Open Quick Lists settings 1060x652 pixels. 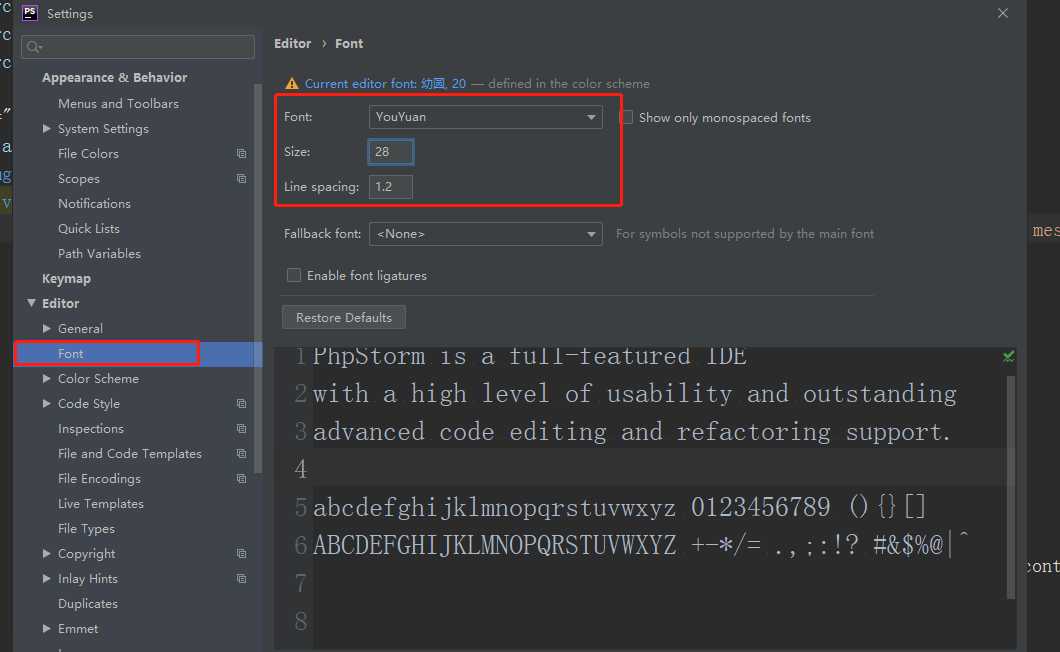coord(89,229)
